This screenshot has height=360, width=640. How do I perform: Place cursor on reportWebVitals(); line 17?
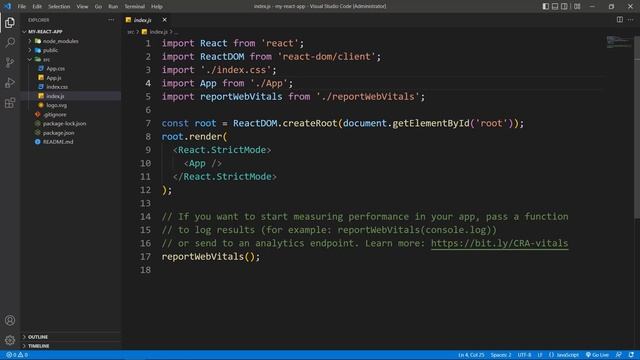pos(211,257)
